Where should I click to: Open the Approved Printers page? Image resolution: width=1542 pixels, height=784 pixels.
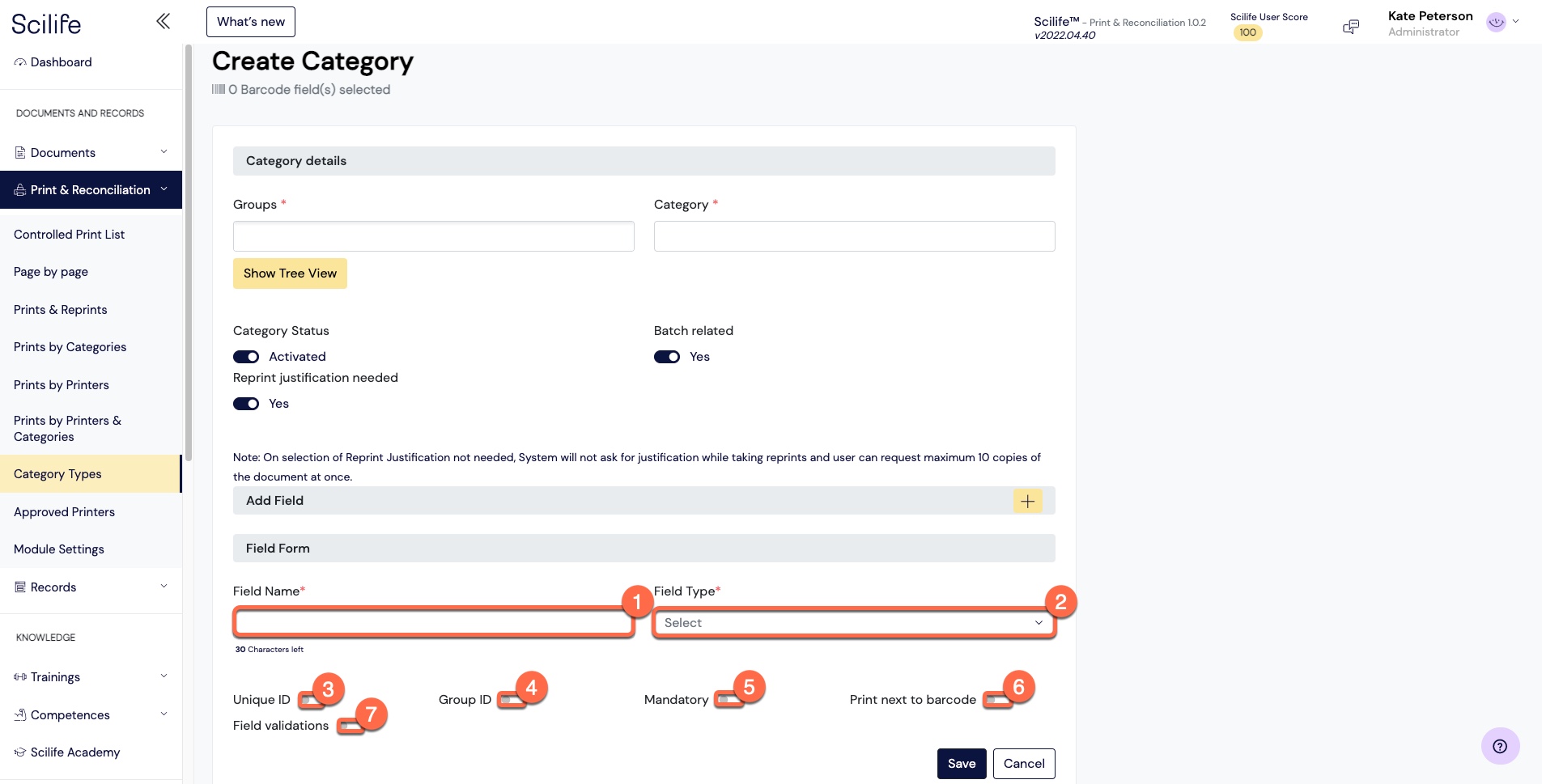point(64,512)
